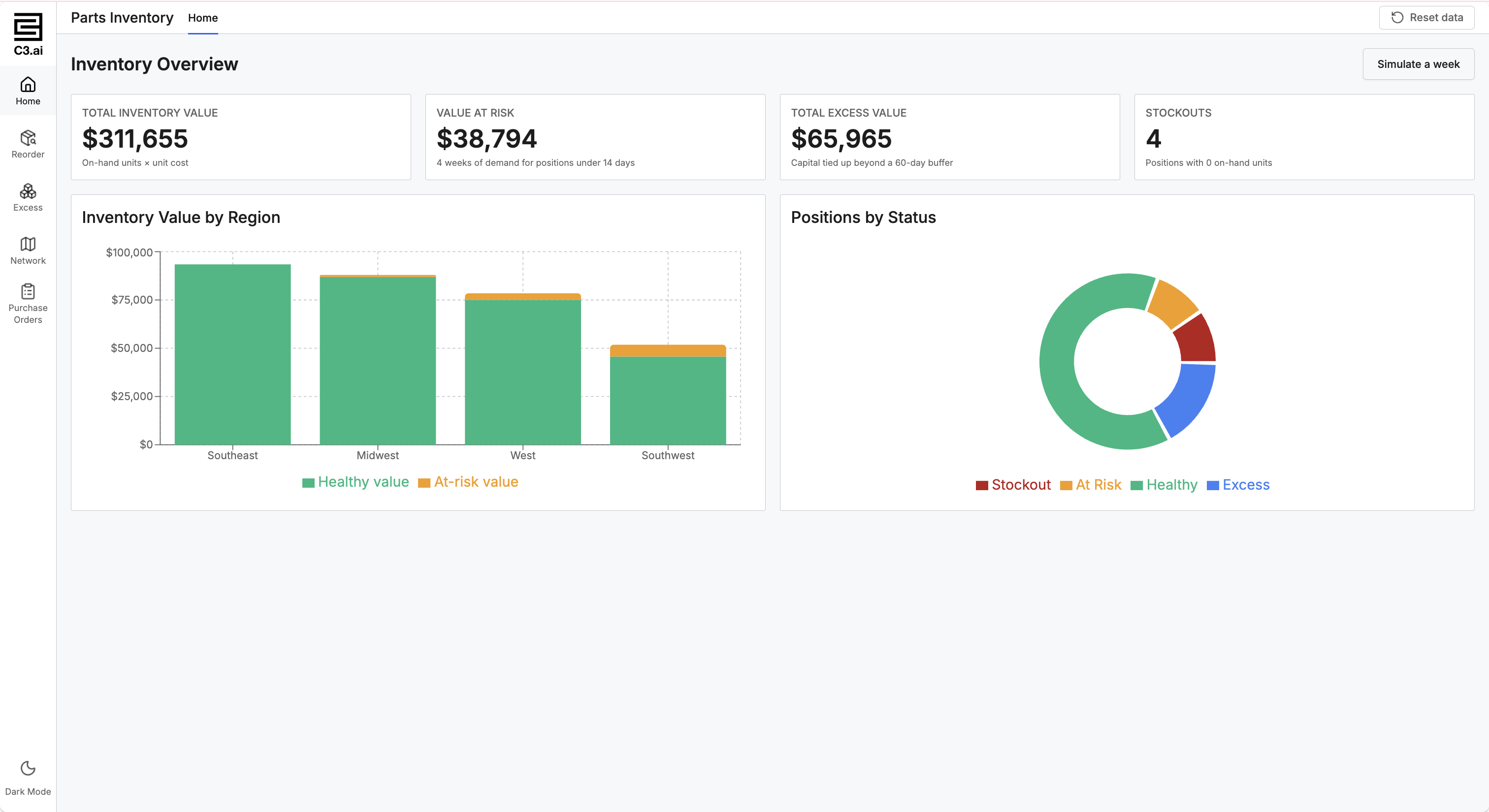Click the $65,965 total excess value
Screen dimensions: 1489x812
(x=841, y=139)
